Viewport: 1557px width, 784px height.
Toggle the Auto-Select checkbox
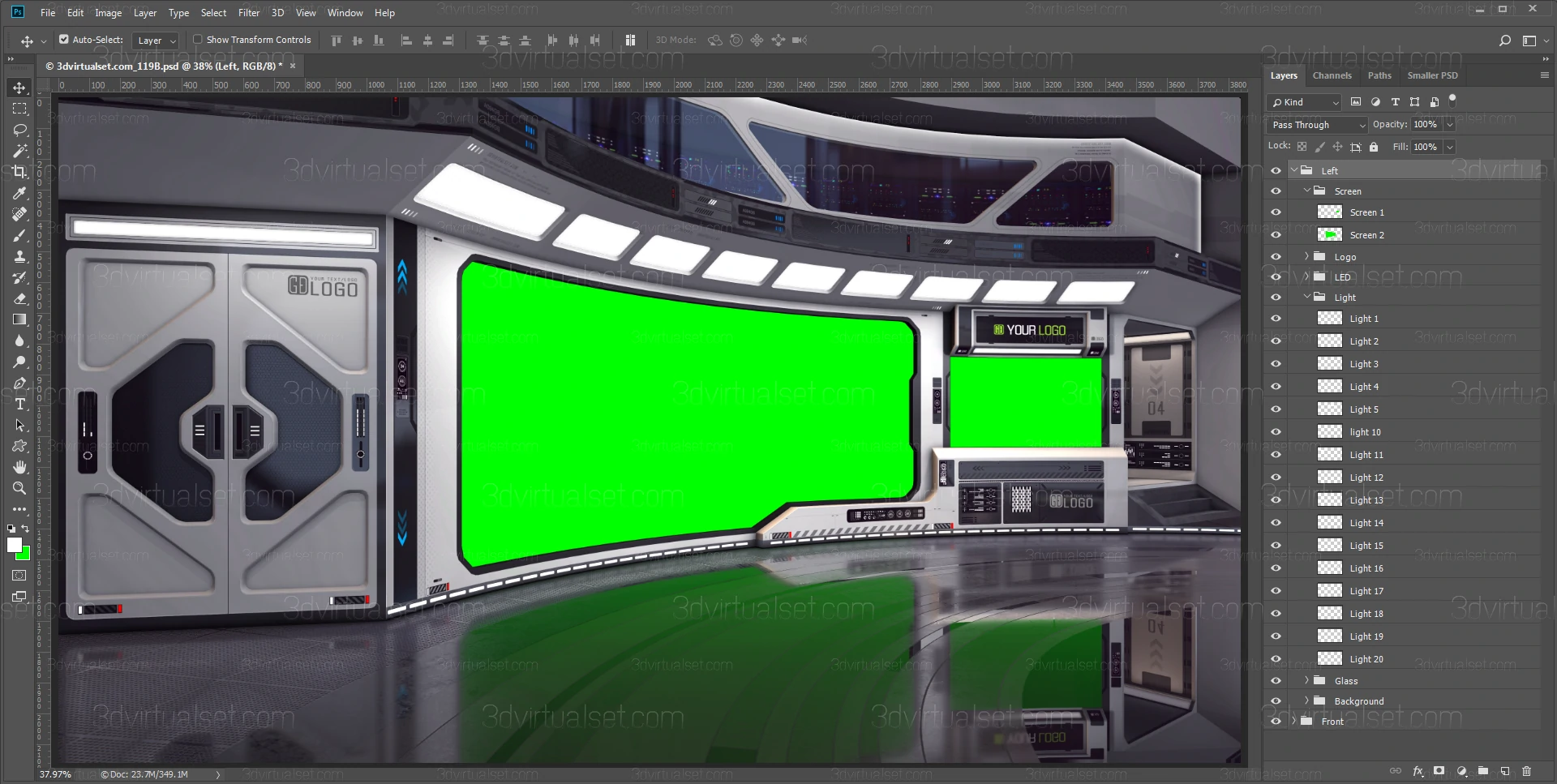point(64,39)
